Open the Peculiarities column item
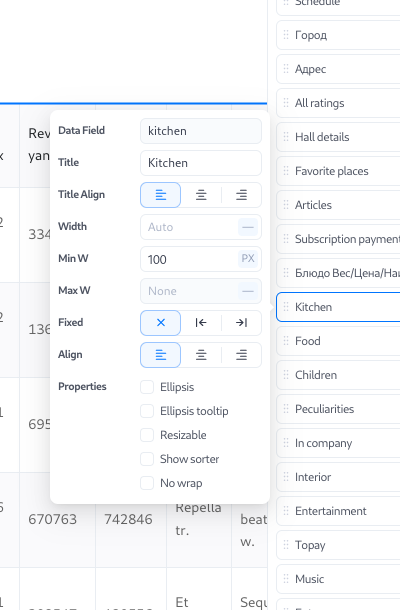The image size is (400, 610). (x=338, y=409)
